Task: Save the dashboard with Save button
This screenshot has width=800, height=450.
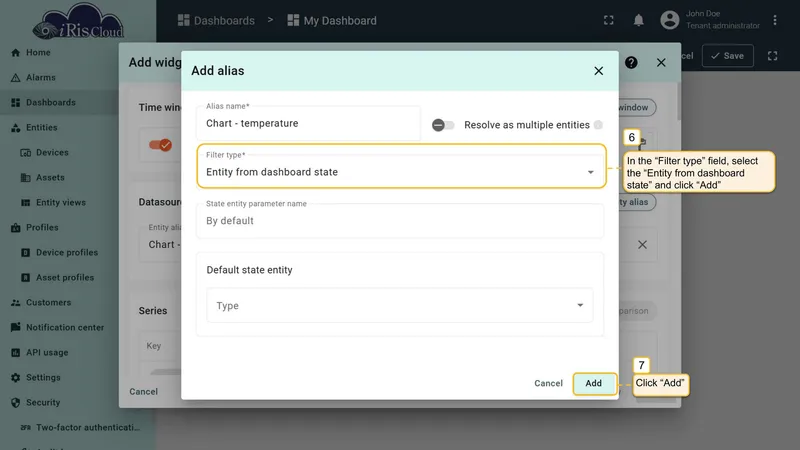Action: 728,56
